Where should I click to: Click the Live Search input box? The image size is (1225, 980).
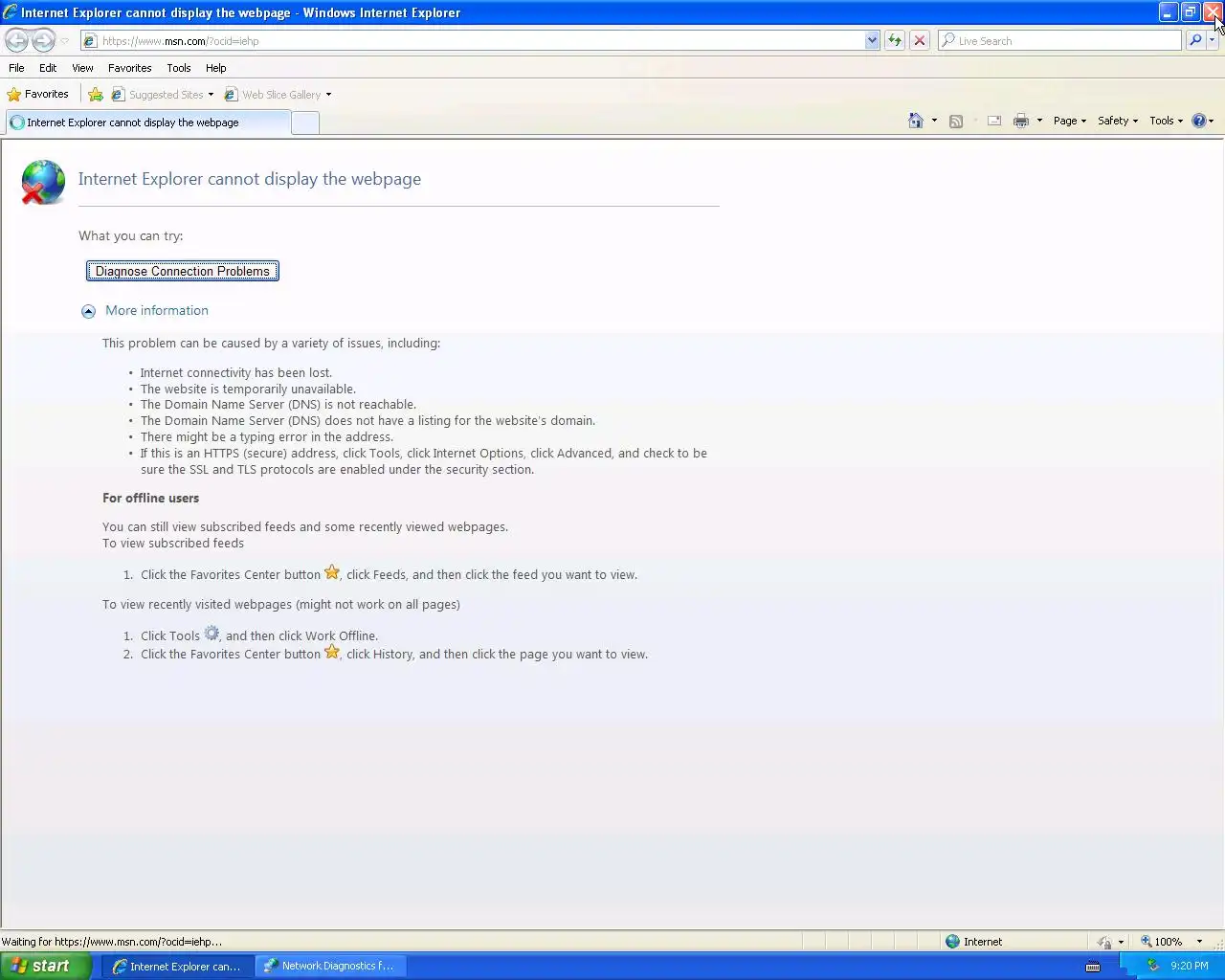pos(1060,40)
